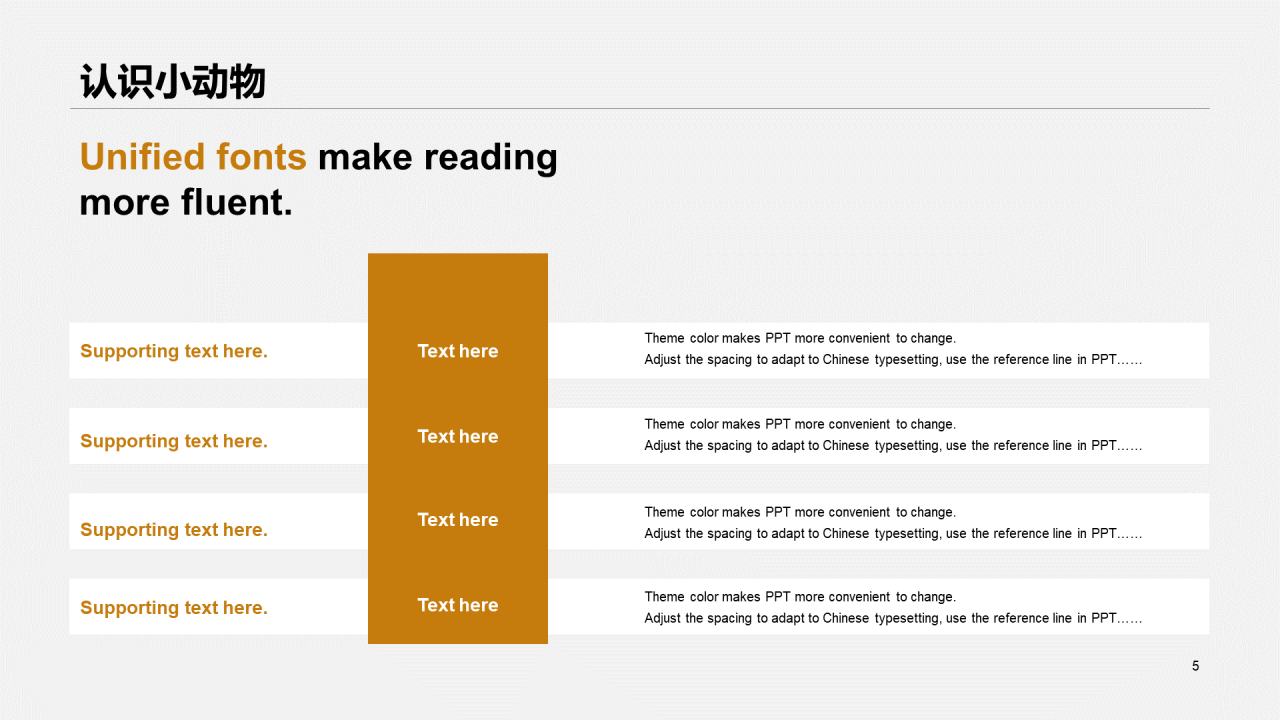Click the black "make reading" heading text
The width and height of the screenshot is (1280, 720).
(438, 158)
